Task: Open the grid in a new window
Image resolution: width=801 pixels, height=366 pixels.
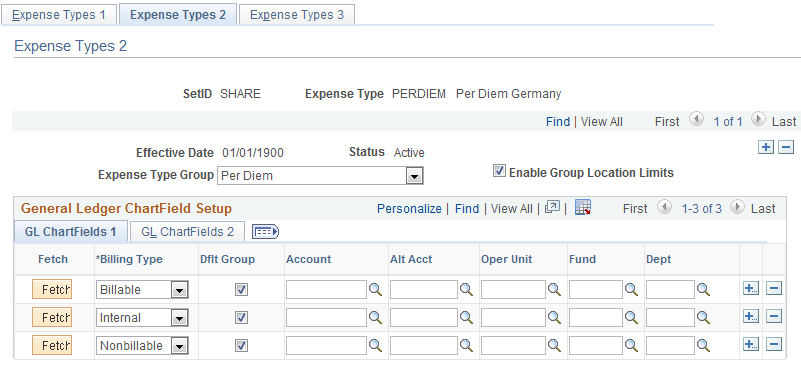Action: point(552,207)
